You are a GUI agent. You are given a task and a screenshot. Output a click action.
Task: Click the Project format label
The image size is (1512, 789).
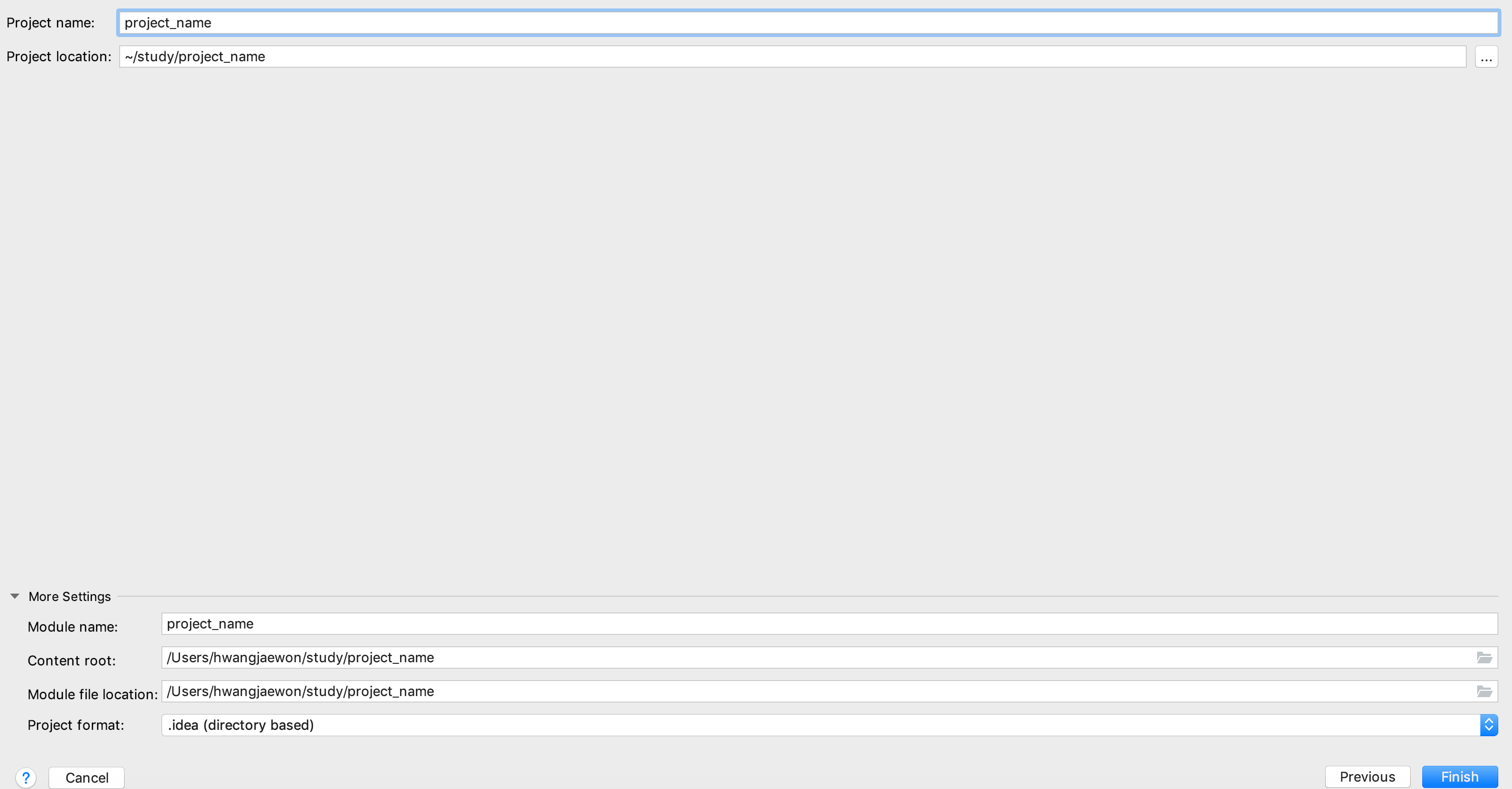tap(75, 725)
